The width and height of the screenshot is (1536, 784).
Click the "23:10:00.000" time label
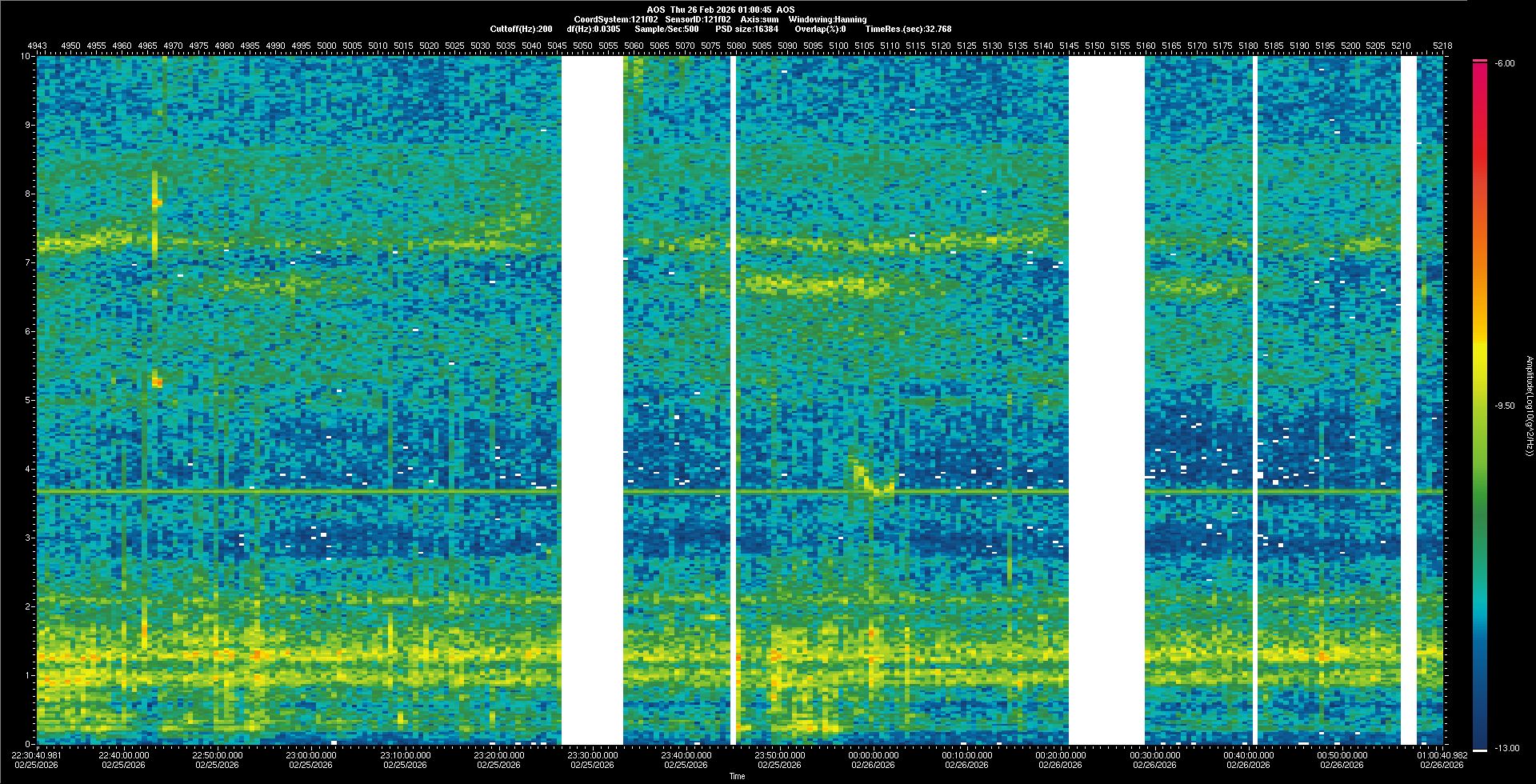click(x=406, y=755)
